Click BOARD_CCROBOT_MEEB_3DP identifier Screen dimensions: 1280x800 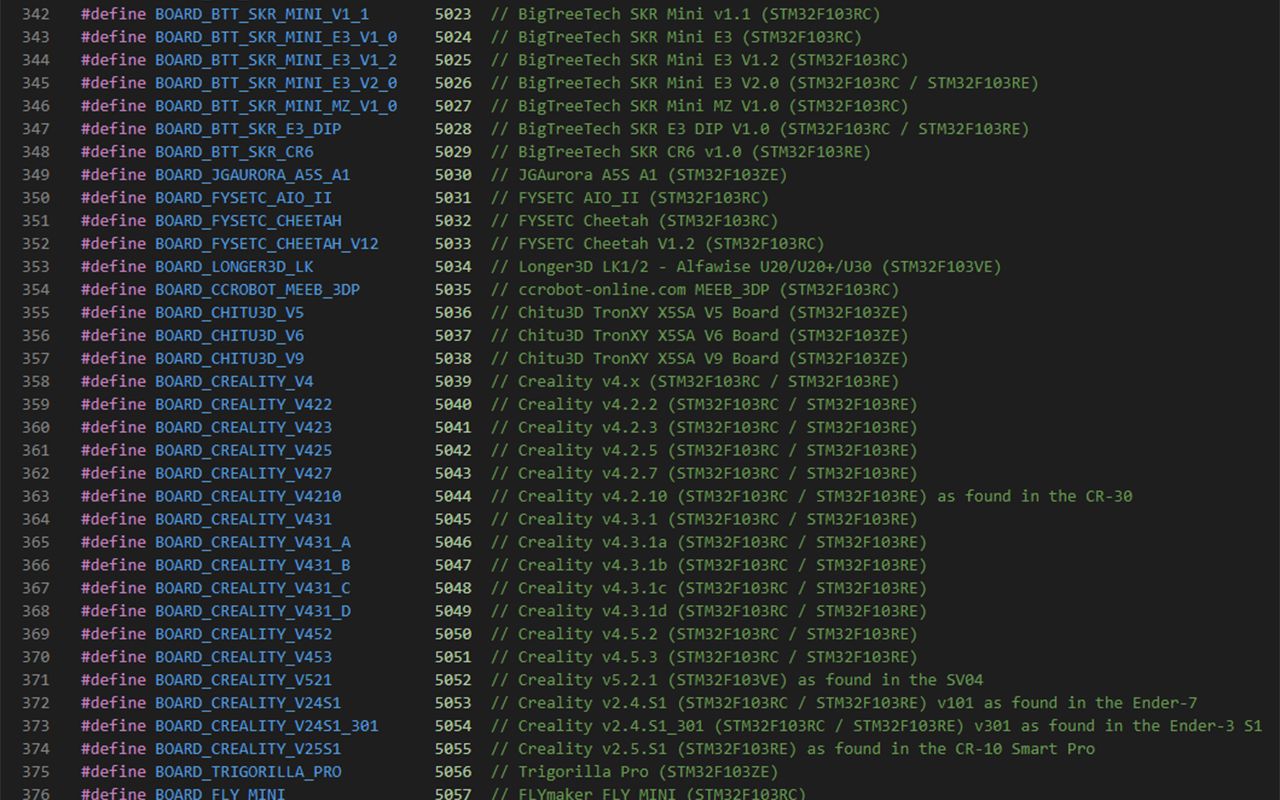[x=257, y=290]
